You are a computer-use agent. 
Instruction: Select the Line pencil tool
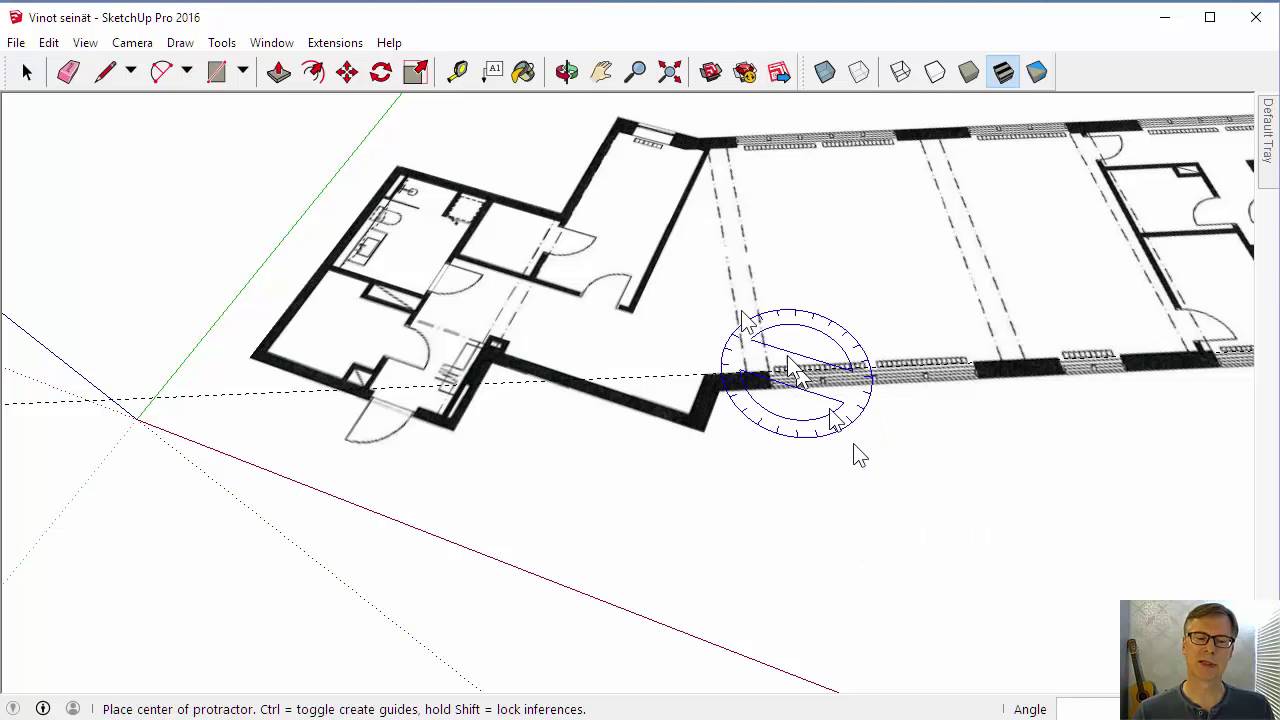[x=105, y=72]
